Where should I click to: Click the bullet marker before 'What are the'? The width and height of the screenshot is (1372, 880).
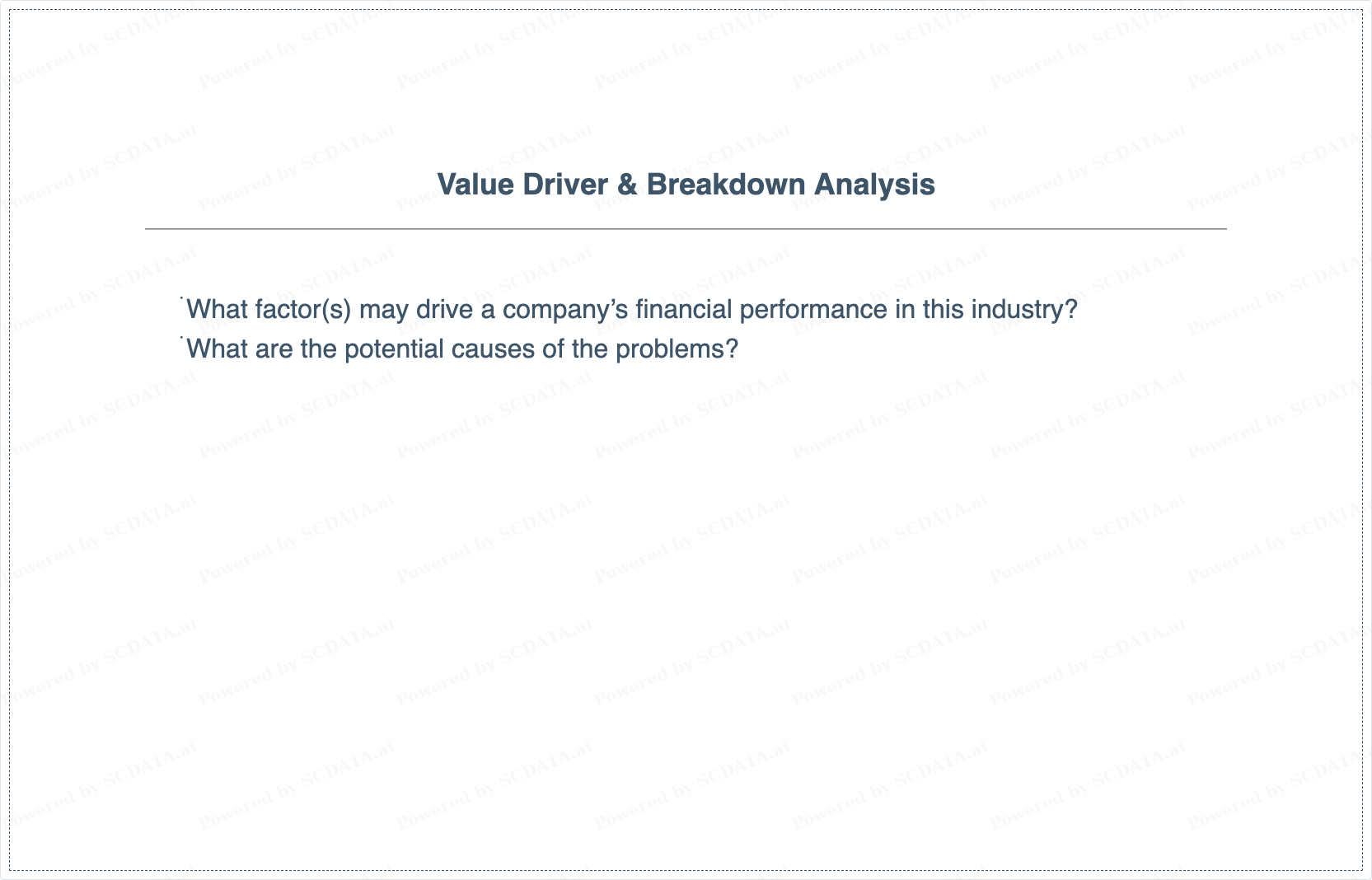tap(181, 338)
